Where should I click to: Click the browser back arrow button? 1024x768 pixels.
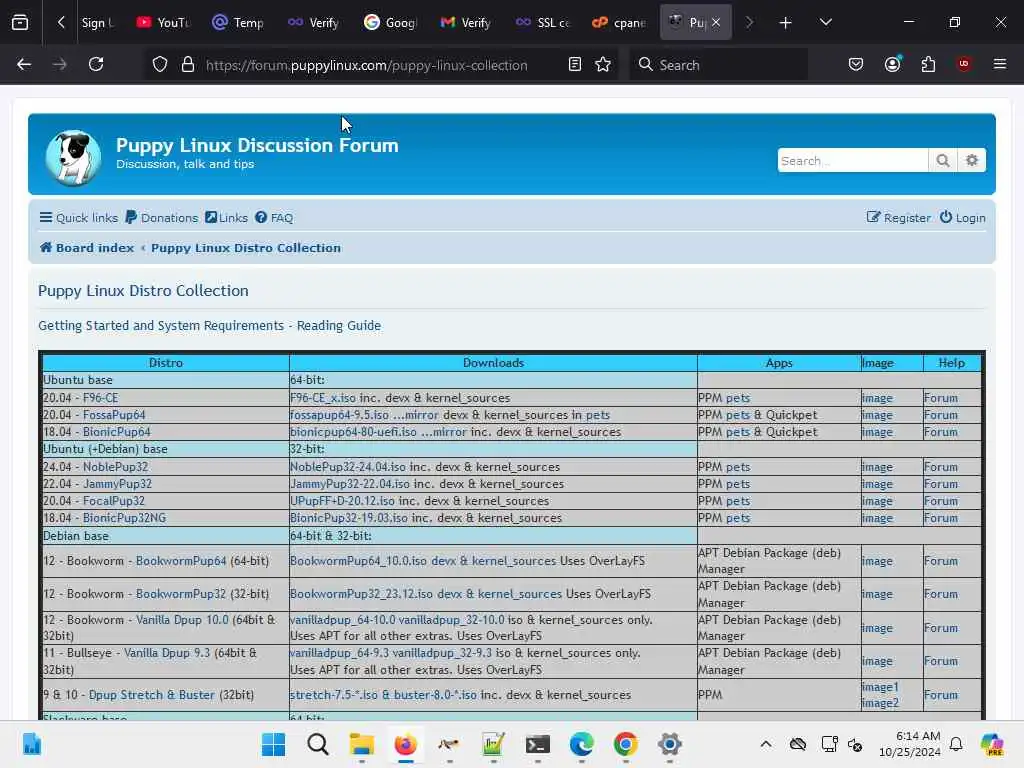tap(24, 65)
